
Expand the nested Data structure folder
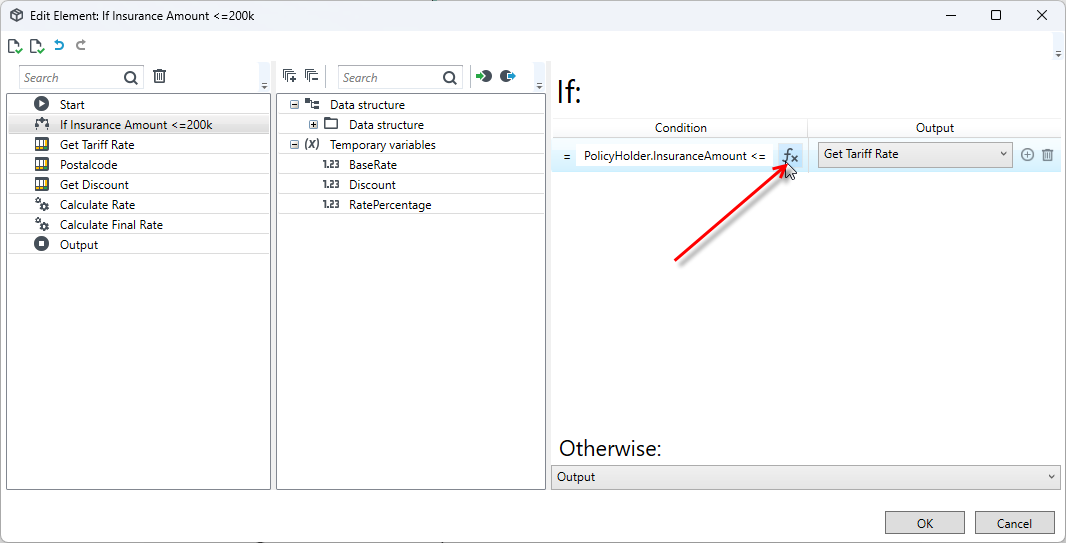pyautogui.click(x=313, y=124)
